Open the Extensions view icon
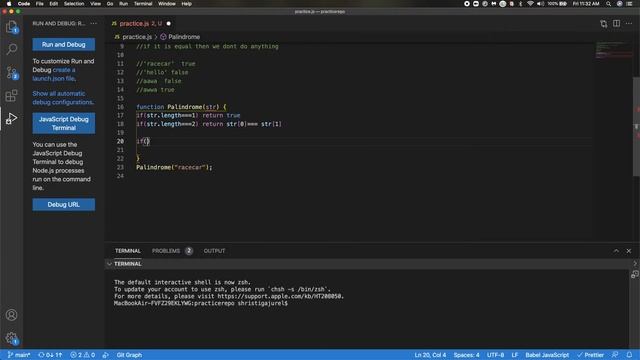The image size is (640, 360). point(11,96)
